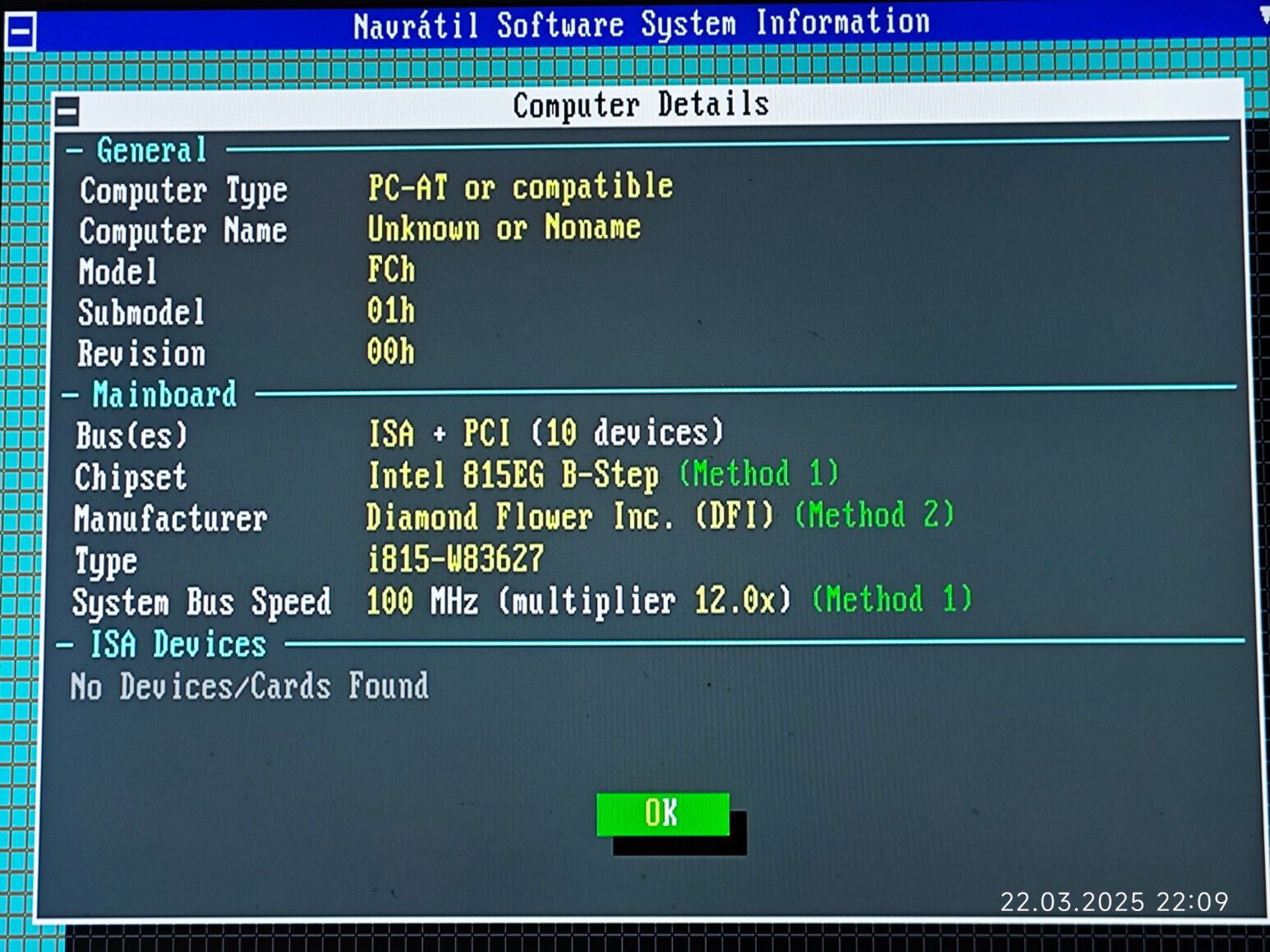Image resolution: width=1270 pixels, height=952 pixels.
Task: Select the Computer Details dialog title
Action: (x=641, y=105)
